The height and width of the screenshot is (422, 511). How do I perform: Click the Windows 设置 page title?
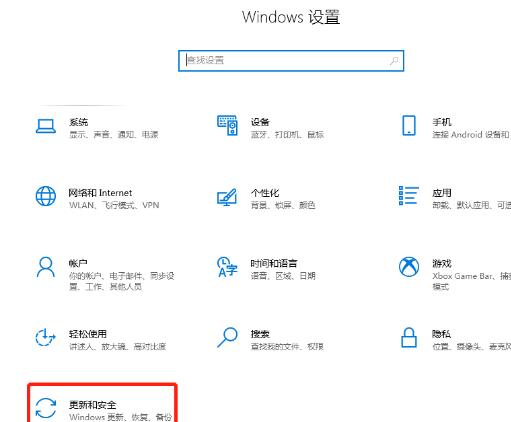291,17
